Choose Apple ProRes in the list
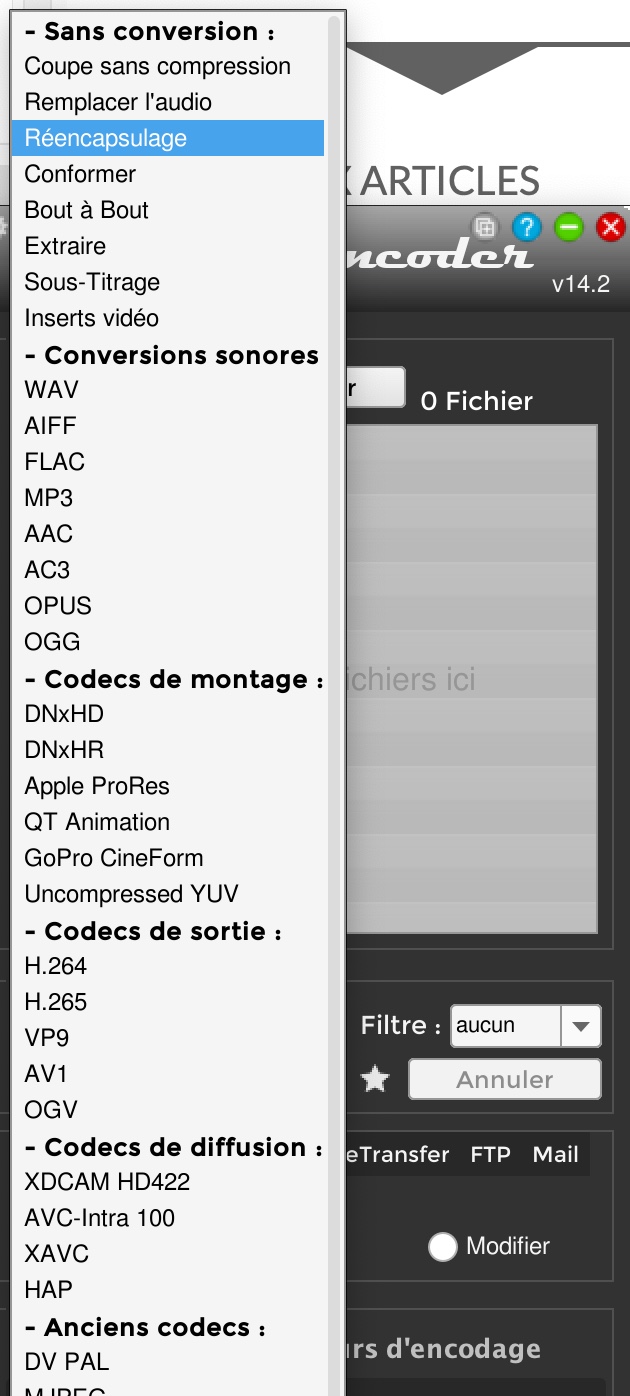 (x=97, y=786)
